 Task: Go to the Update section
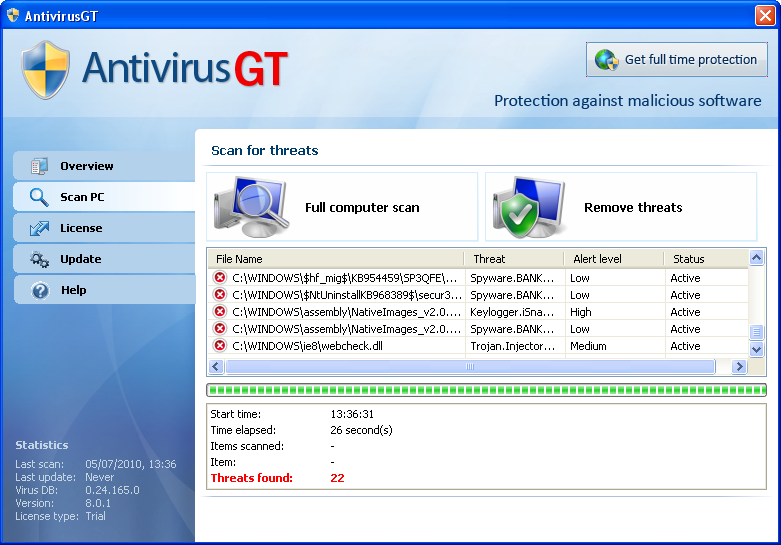(105, 259)
